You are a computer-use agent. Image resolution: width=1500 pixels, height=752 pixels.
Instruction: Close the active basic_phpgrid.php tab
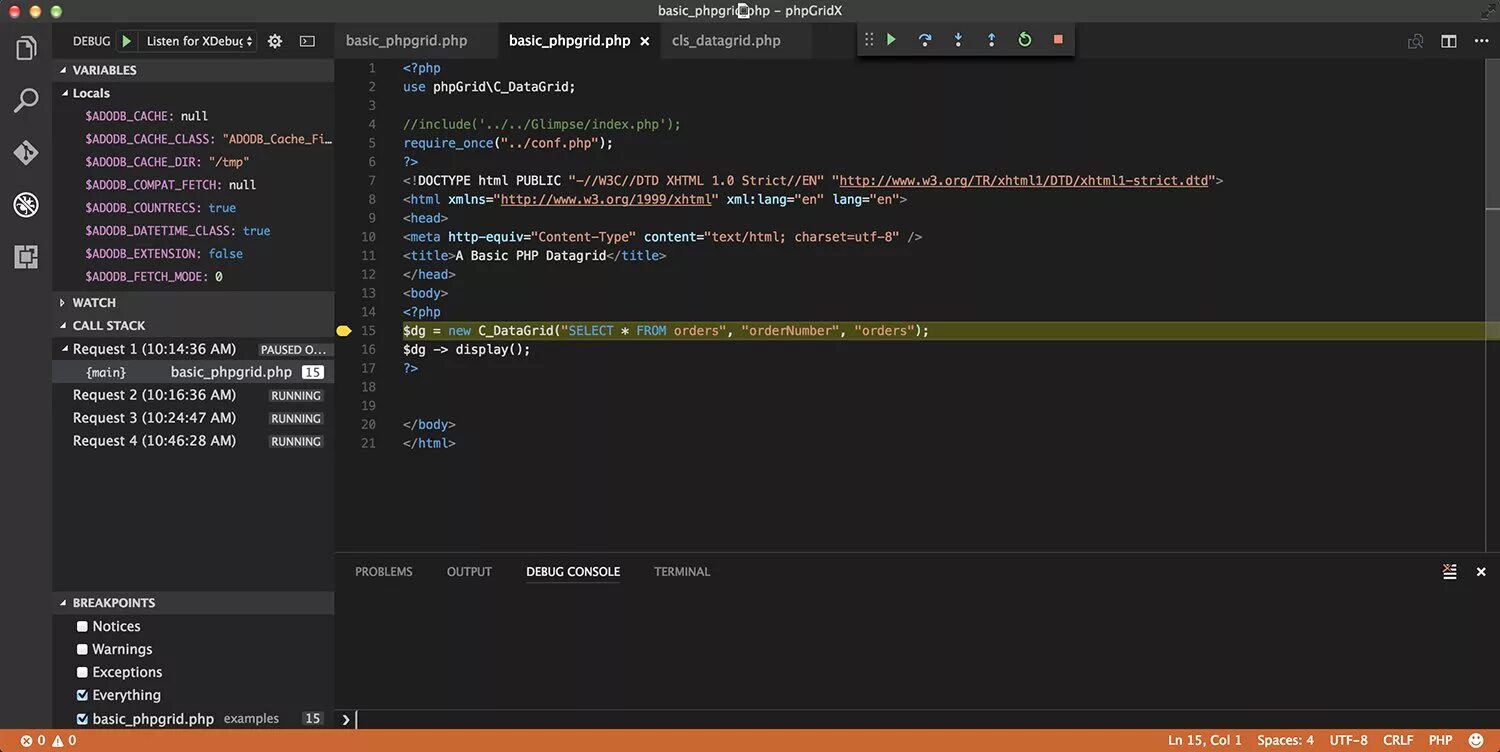(x=645, y=41)
